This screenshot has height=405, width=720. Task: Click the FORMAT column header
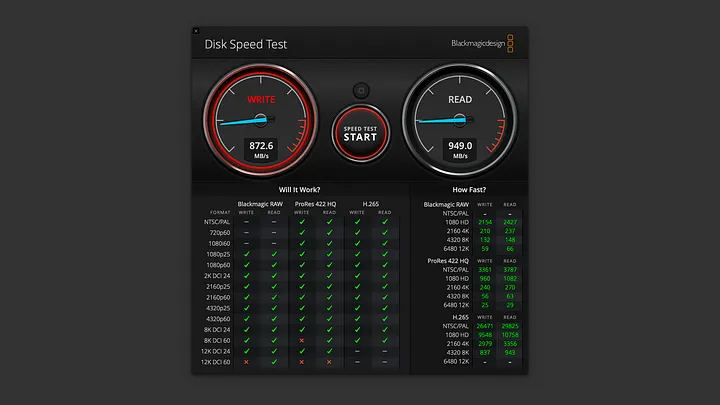220,212
